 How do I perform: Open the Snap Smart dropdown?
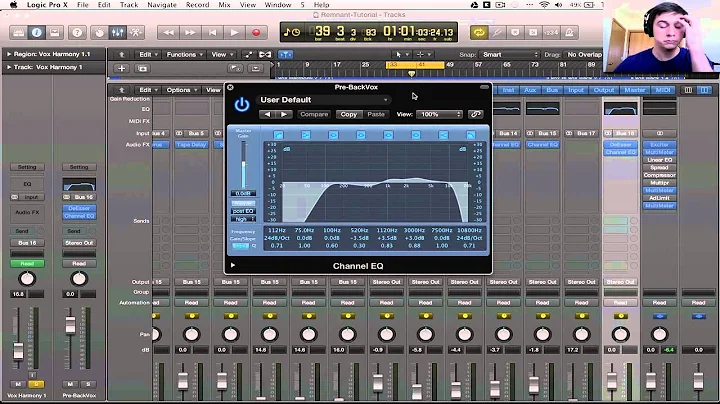(x=509, y=54)
